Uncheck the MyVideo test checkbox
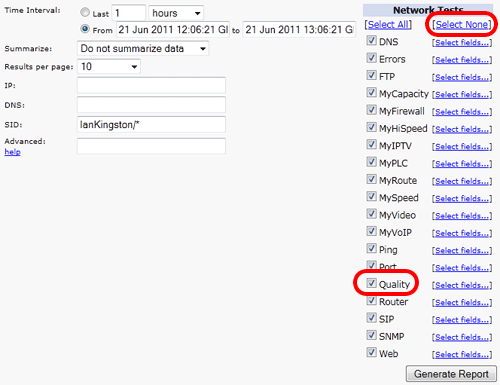500x385 pixels. 371,214
